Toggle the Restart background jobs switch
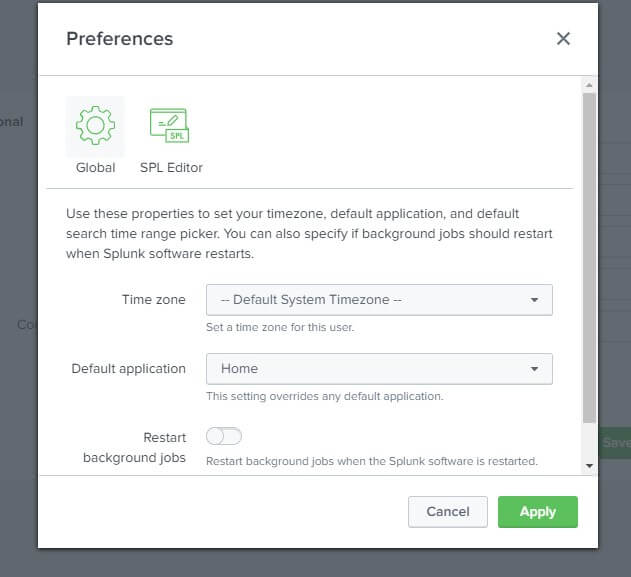 tap(224, 436)
